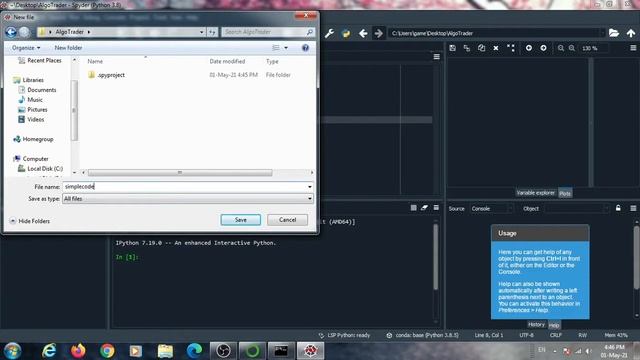Zoom out magnifier in Plots pane
Image resolution: width=640 pixels, height=360 pixels.
(x=561, y=48)
